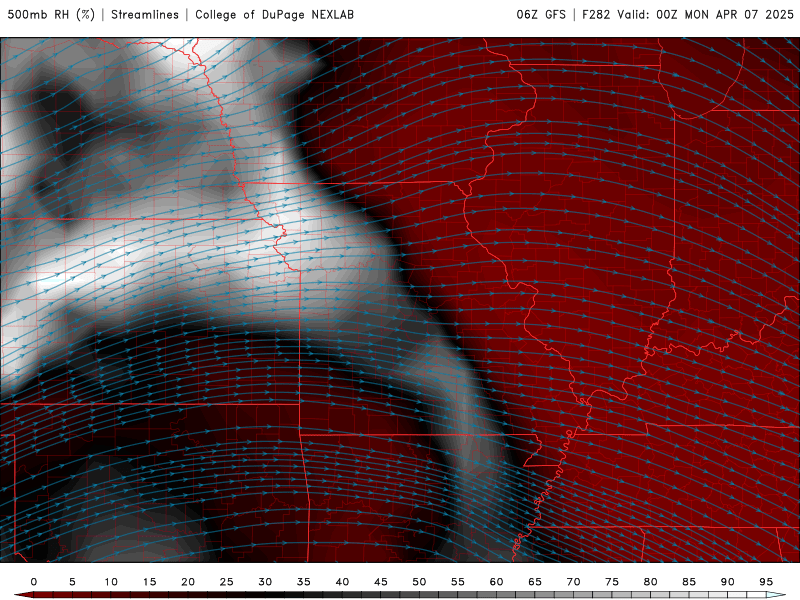
Task: Click the "70" value on the color scale
Action: click(573, 582)
